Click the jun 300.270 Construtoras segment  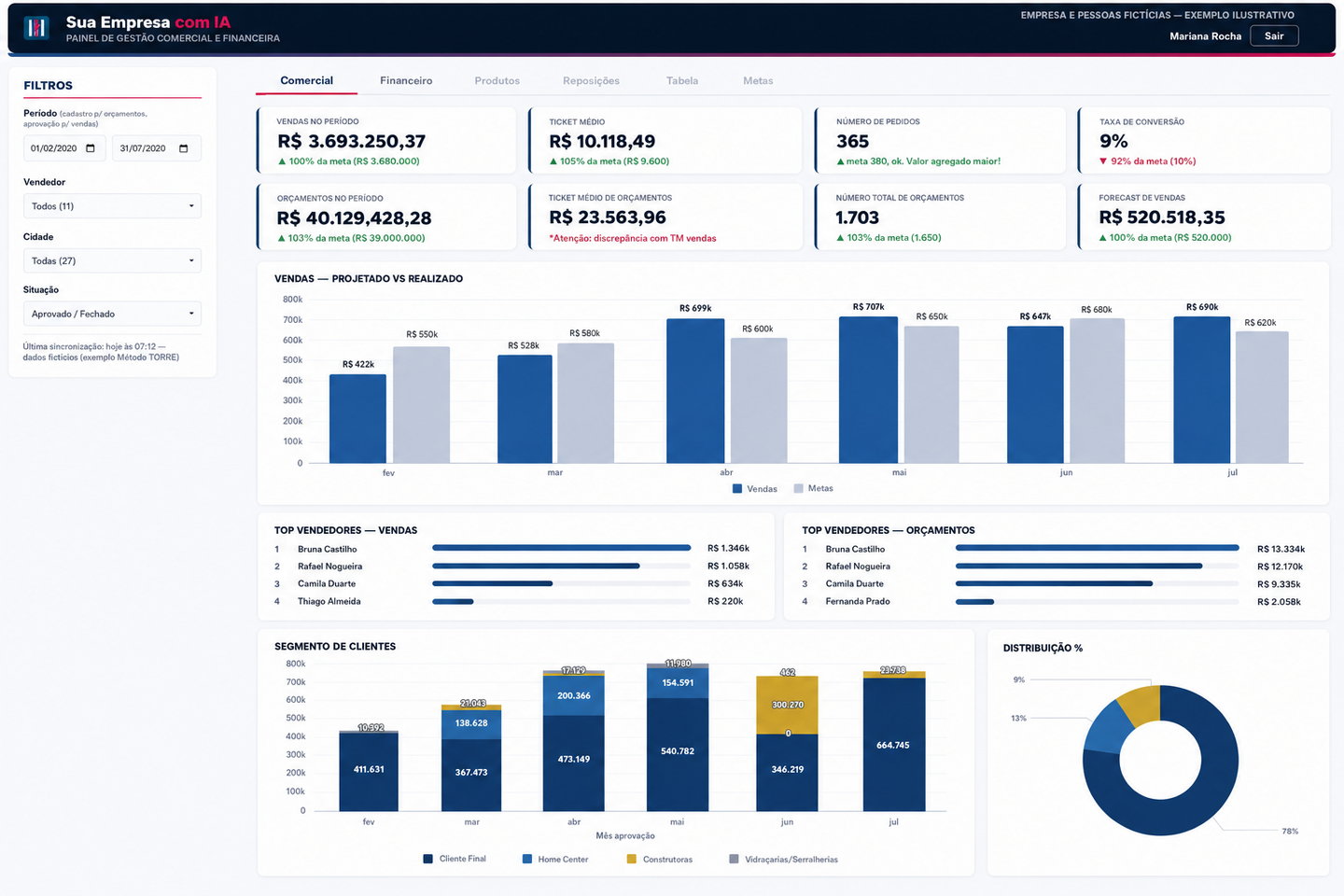click(787, 705)
